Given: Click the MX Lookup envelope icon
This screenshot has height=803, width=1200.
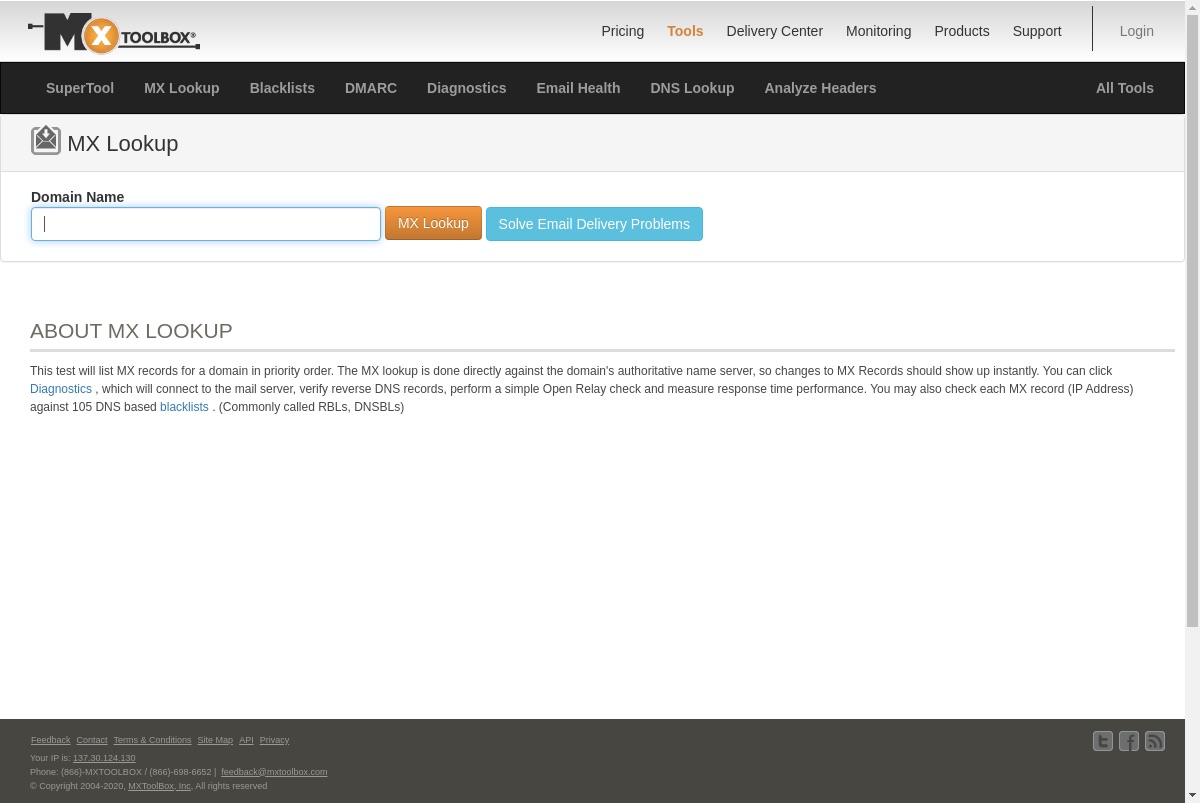Looking at the screenshot, I should click(46, 140).
